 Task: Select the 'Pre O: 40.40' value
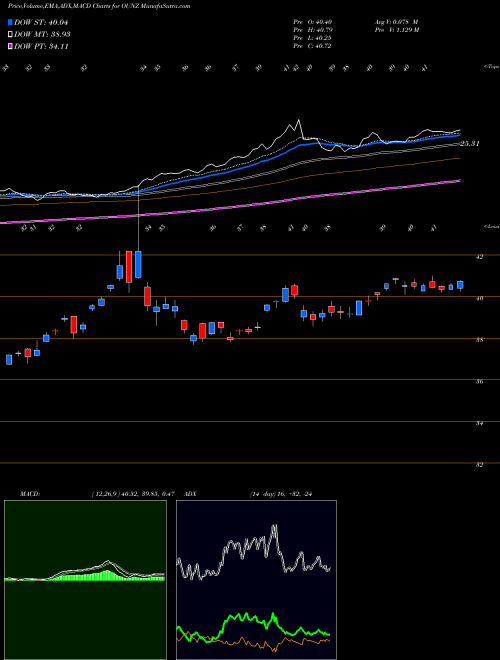pos(312,22)
